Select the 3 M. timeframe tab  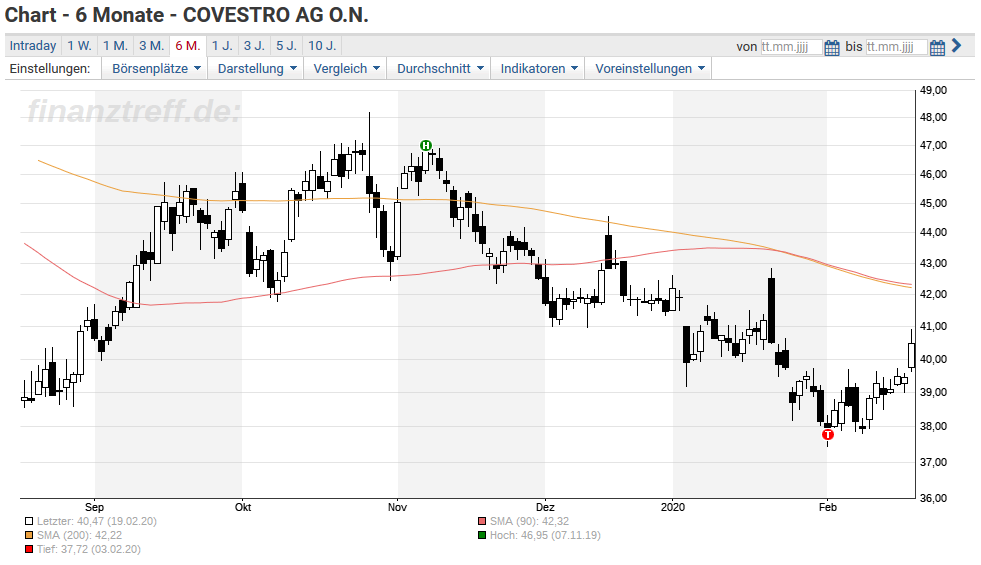pyautogui.click(x=151, y=46)
